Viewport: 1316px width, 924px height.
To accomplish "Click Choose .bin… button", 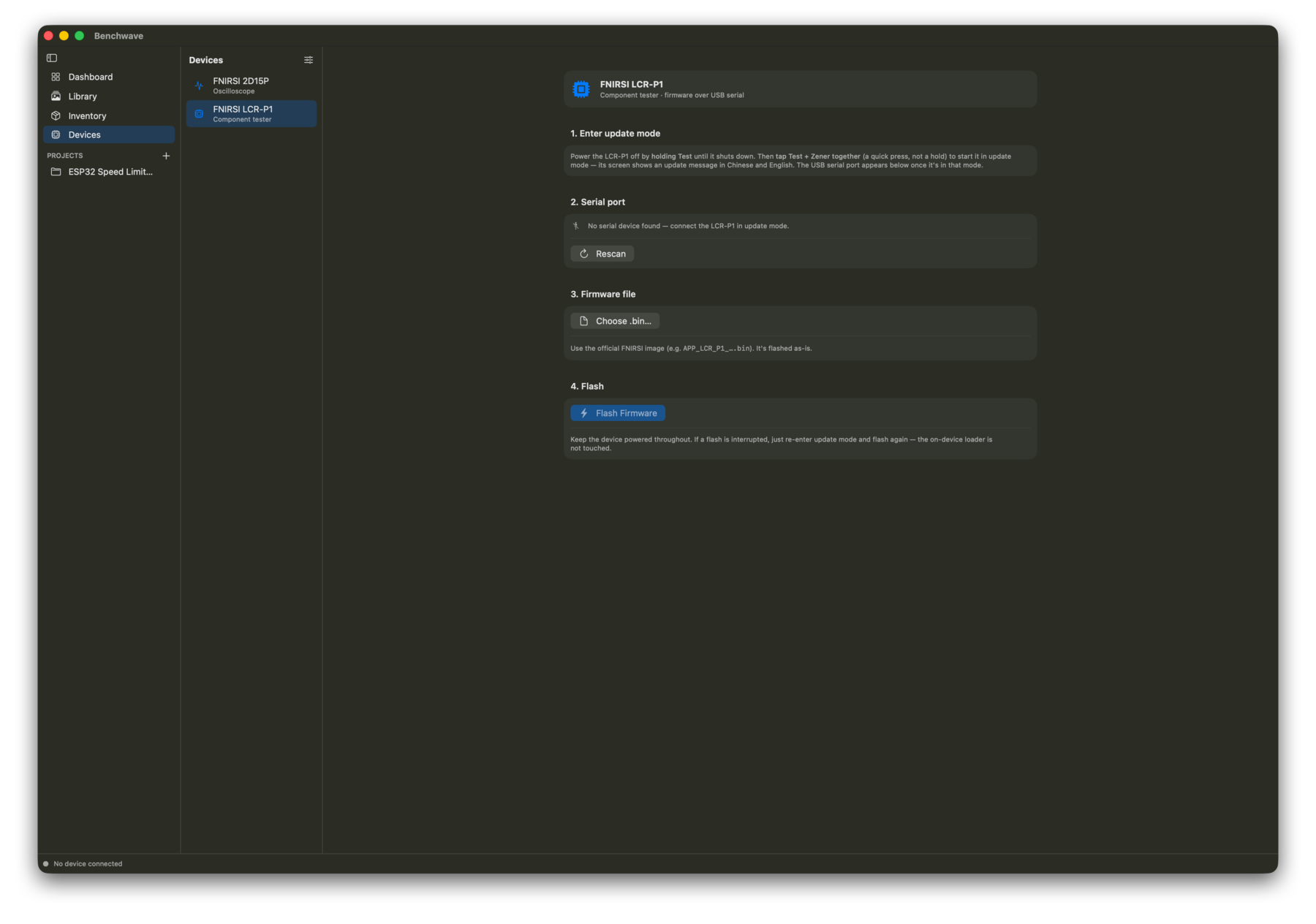I will [615, 321].
